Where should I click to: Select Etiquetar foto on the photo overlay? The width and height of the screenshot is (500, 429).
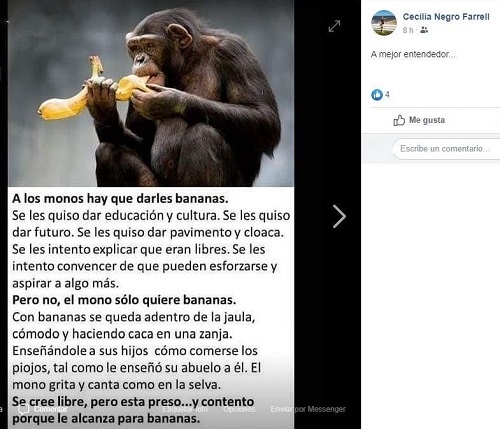[x=185, y=409]
